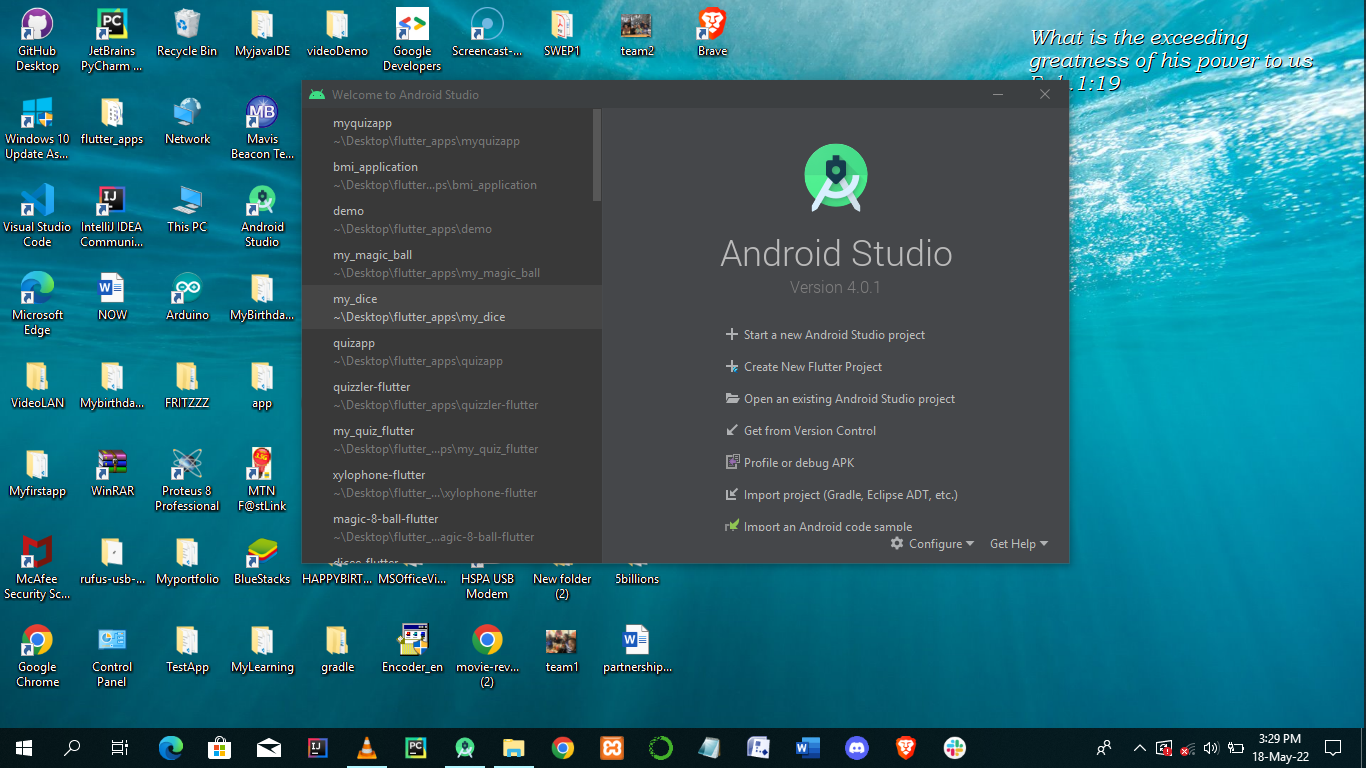Viewport: 1366px width, 768px height.
Task: Select the NOW Word document on desktop
Action: (112, 298)
